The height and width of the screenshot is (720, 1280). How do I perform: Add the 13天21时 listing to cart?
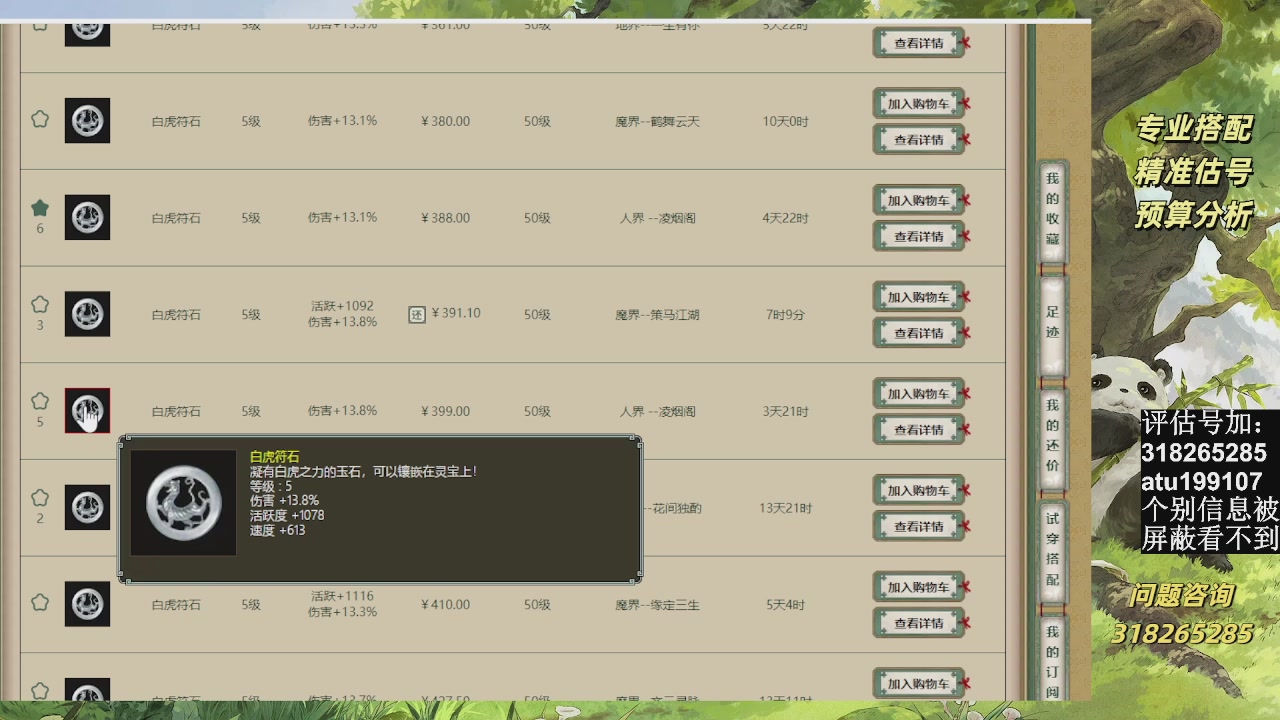coord(918,490)
